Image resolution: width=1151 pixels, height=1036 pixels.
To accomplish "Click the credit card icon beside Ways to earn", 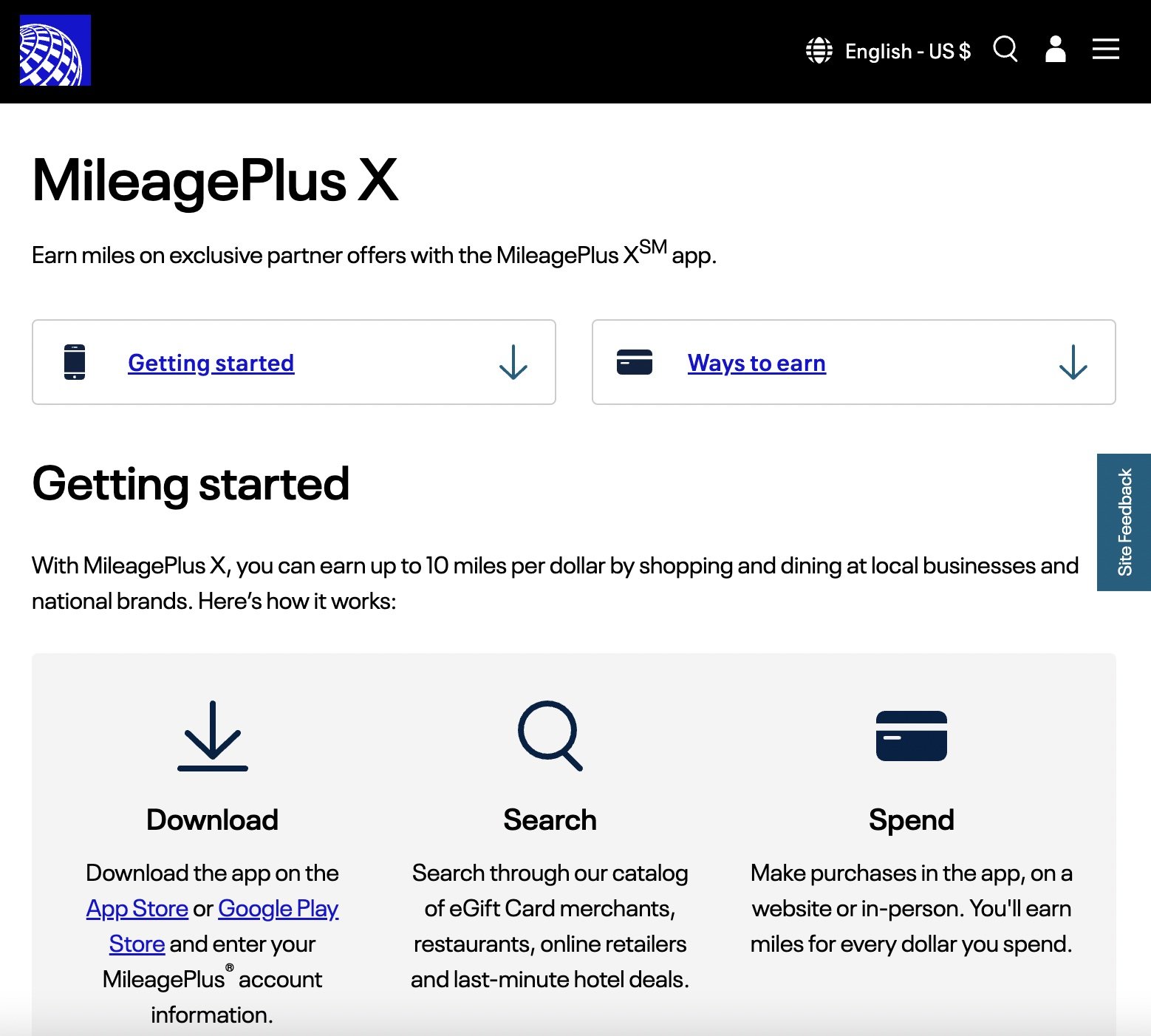I will 635,362.
